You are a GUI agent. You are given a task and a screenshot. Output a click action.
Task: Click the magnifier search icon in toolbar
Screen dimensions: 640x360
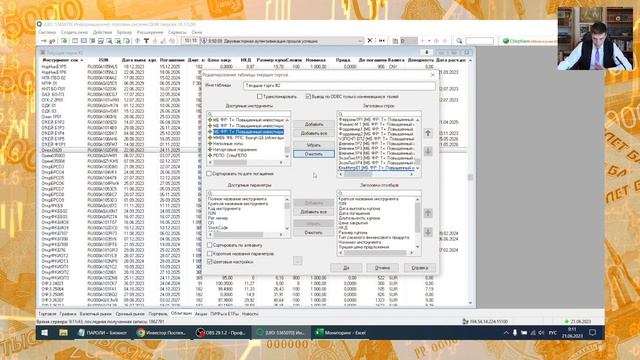click(459, 41)
